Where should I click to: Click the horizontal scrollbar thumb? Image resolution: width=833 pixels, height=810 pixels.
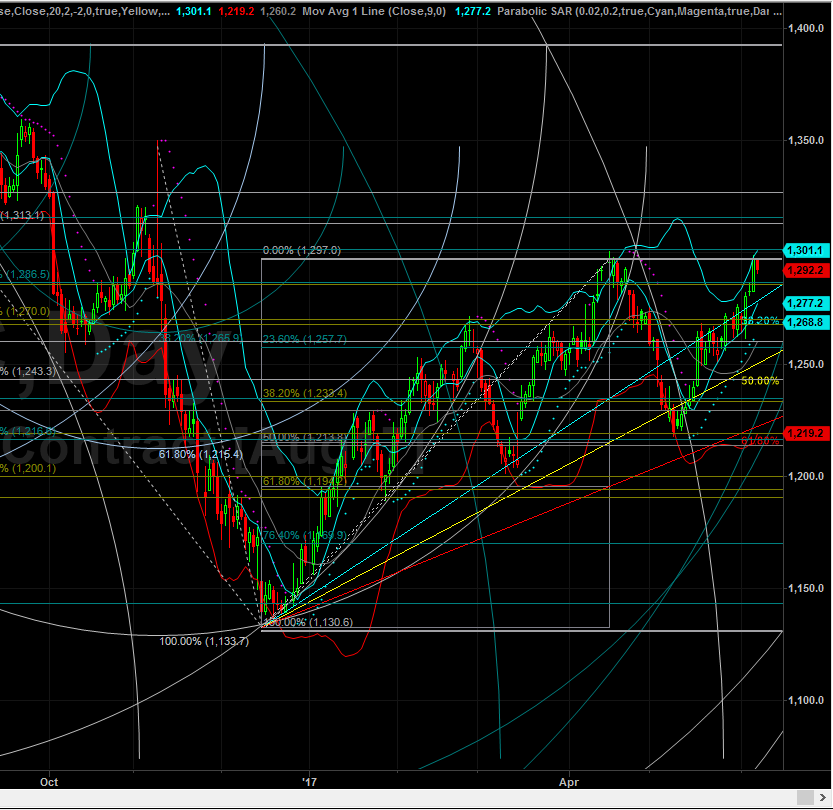click(x=805, y=797)
